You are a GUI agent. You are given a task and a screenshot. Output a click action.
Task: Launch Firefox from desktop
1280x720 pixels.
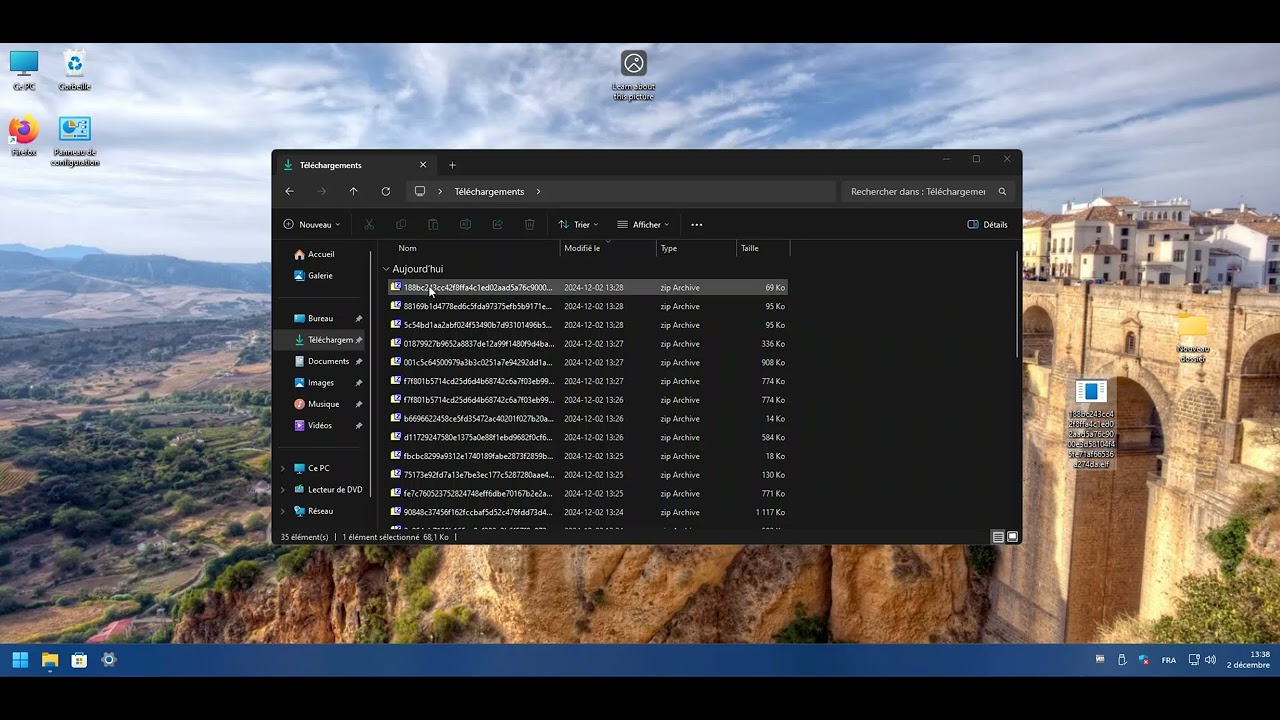click(x=24, y=136)
